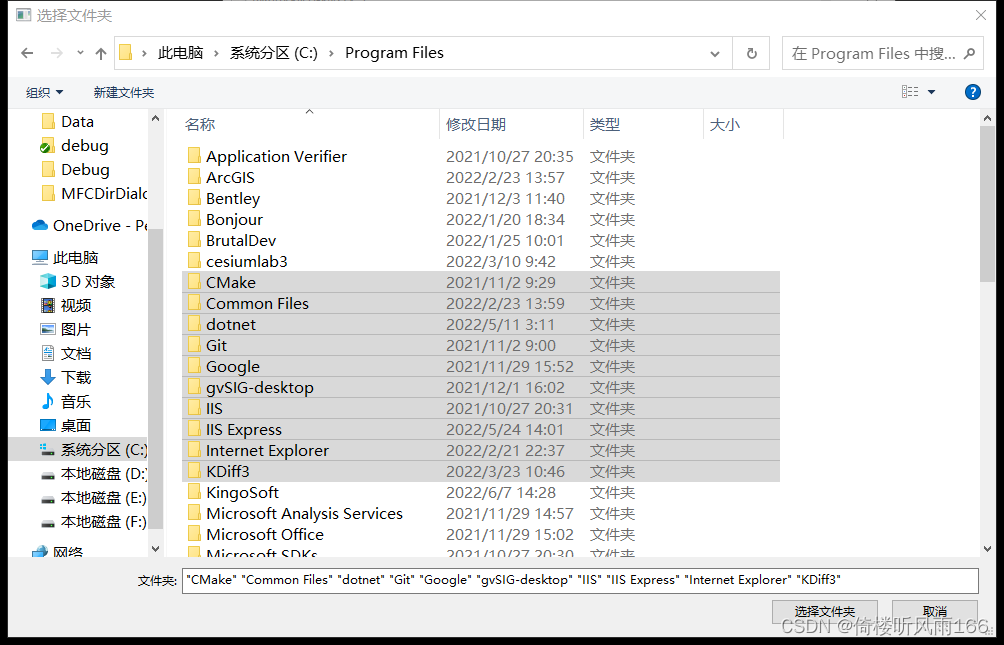Confirm with 选择文件夹 button
The height and width of the screenshot is (645, 1004).
tap(824, 611)
